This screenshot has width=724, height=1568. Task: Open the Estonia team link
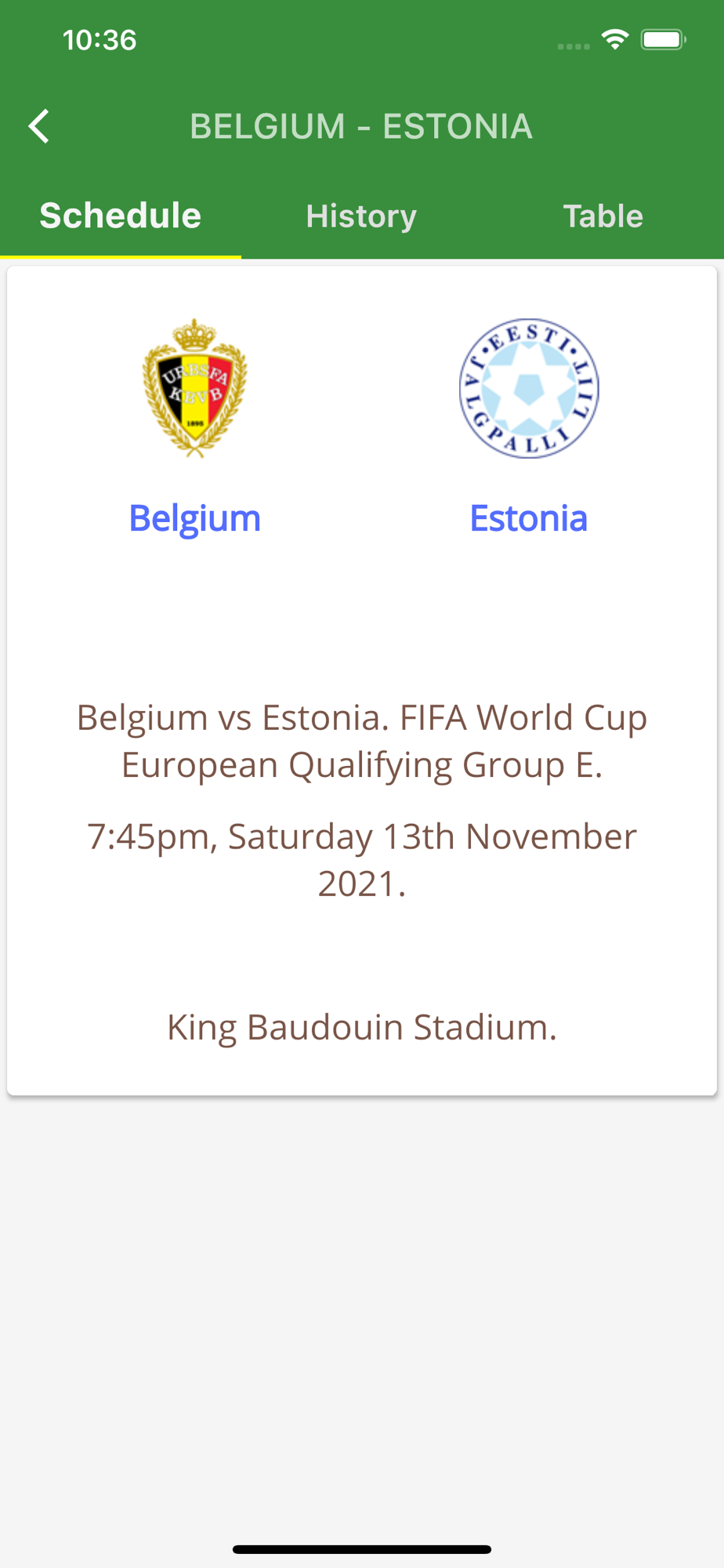pyautogui.click(x=529, y=518)
